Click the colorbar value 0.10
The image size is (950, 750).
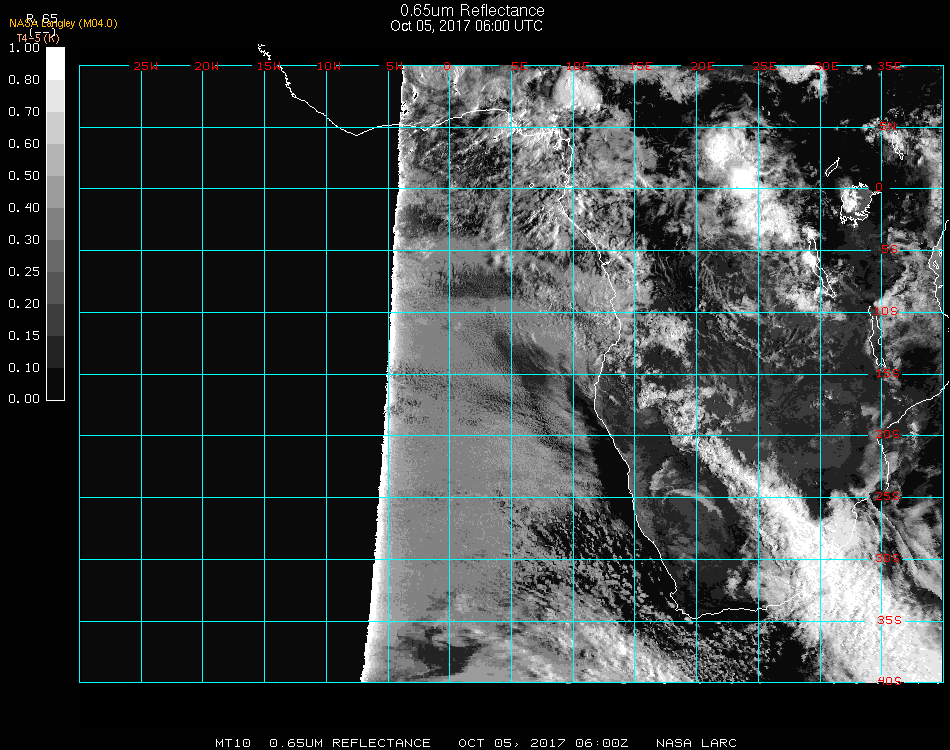[x=24, y=368]
